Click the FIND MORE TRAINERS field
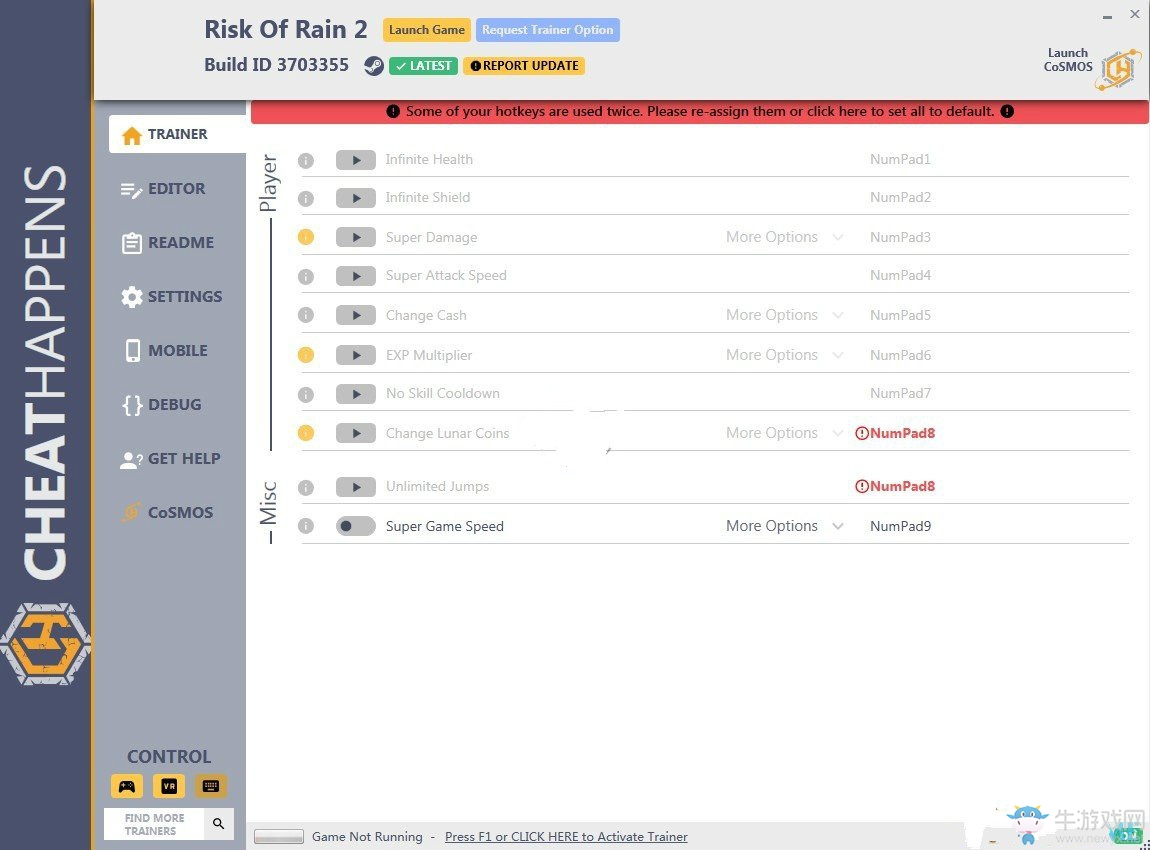 point(154,824)
